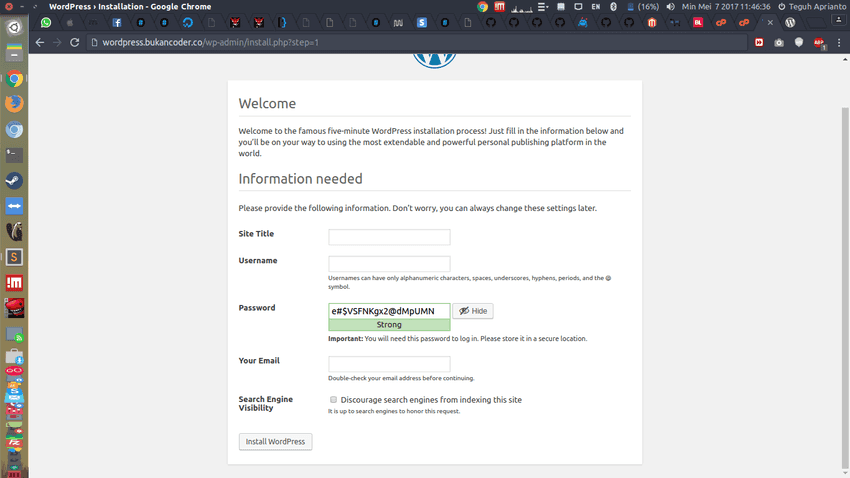Open Firefox from the Ubuntu launcher
This screenshot has width=850, height=478.
tap(14, 103)
